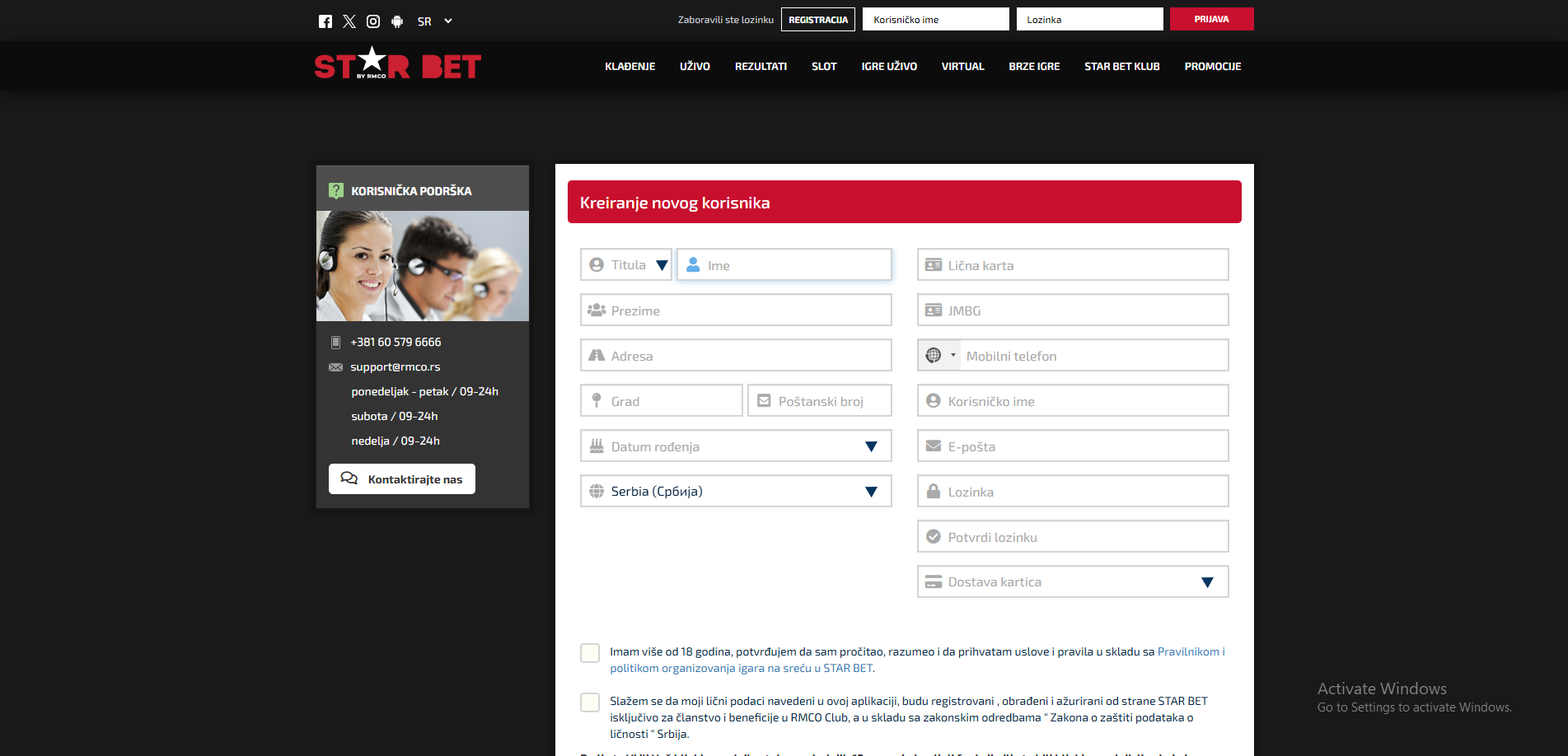Click into the registration Lozinka field
This screenshot has width=1568, height=756.
[1073, 491]
